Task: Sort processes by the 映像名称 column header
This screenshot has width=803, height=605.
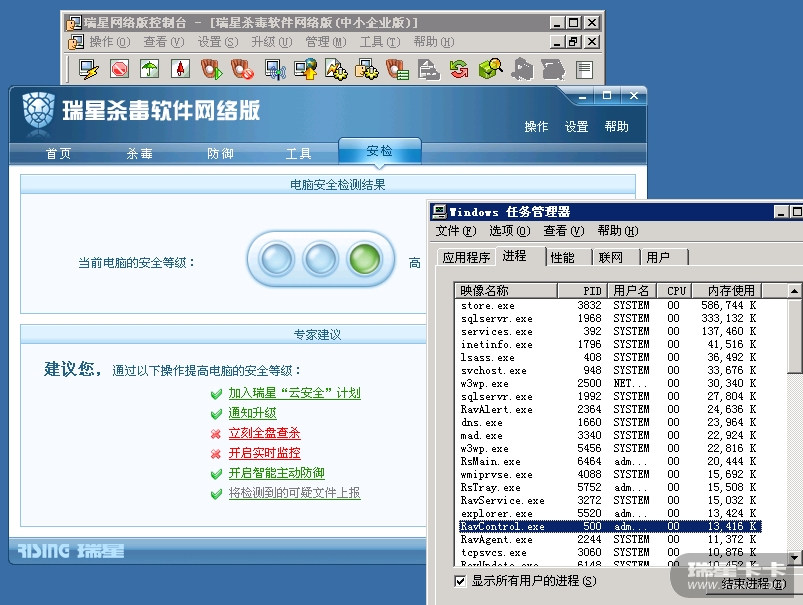Action: [506, 291]
